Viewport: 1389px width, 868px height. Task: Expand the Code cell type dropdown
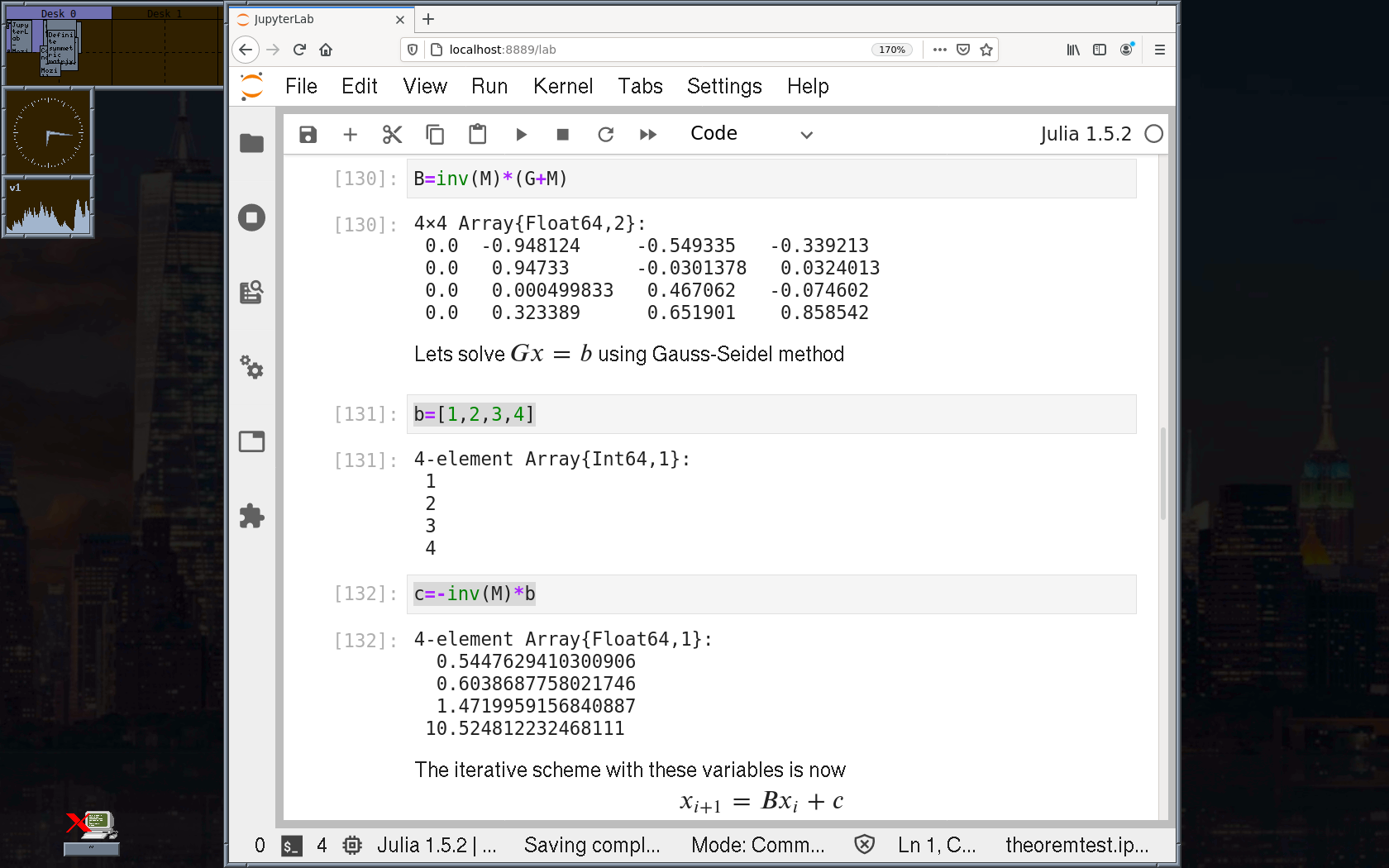click(751, 134)
